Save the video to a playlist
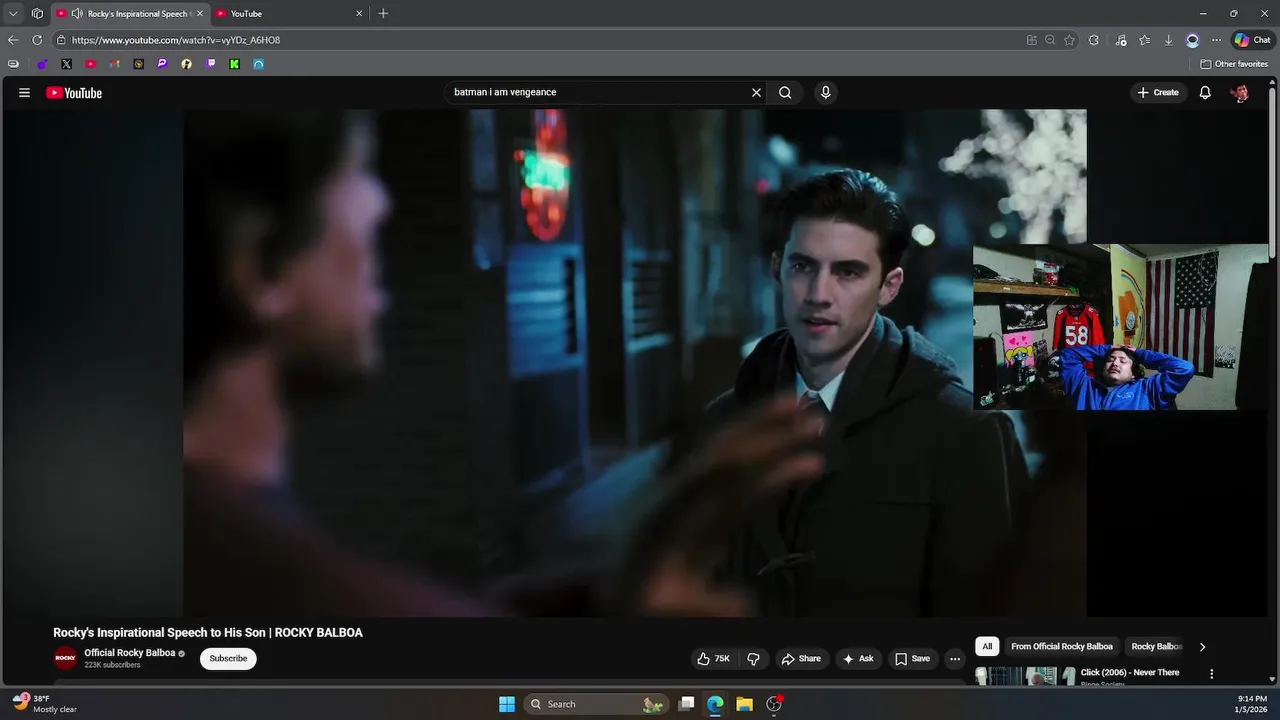Image resolution: width=1280 pixels, height=720 pixels. (x=912, y=658)
